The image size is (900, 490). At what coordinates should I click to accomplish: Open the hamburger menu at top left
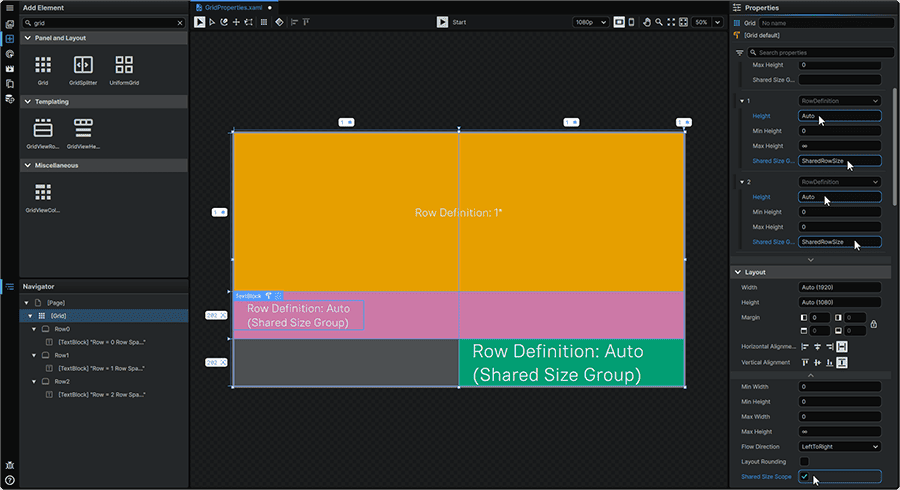(9, 8)
